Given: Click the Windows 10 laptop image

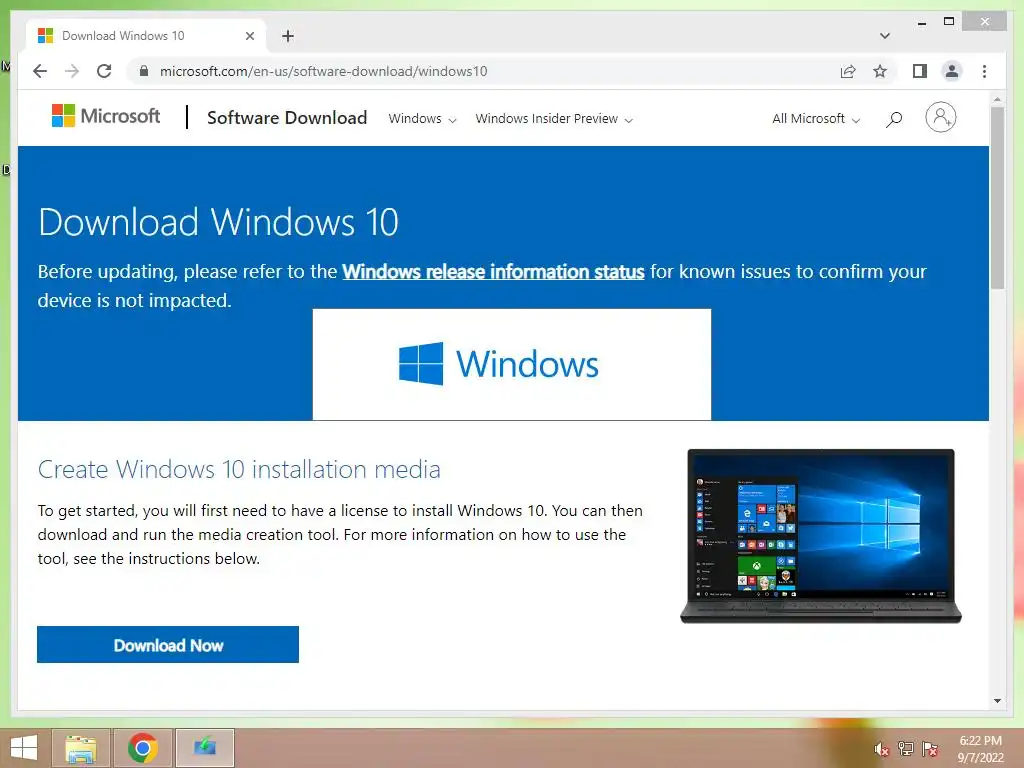Looking at the screenshot, I should click(821, 536).
